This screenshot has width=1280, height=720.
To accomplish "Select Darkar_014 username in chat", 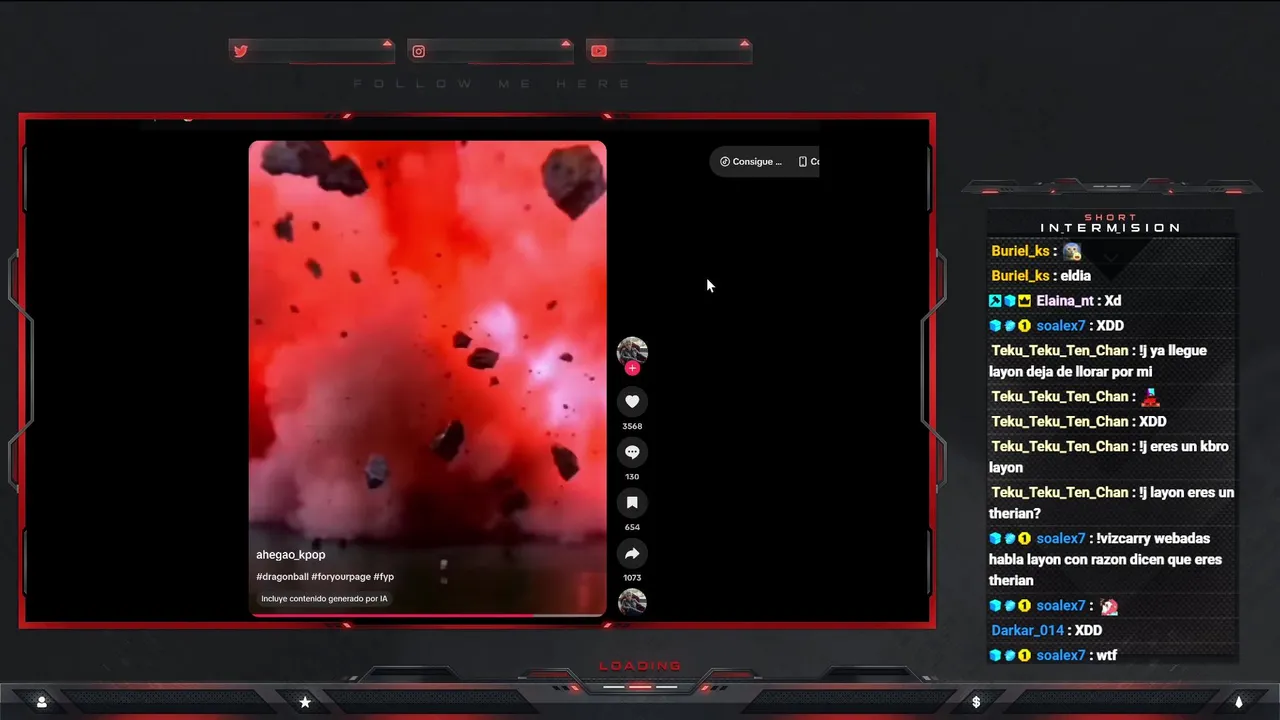I will [x=1027, y=631].
